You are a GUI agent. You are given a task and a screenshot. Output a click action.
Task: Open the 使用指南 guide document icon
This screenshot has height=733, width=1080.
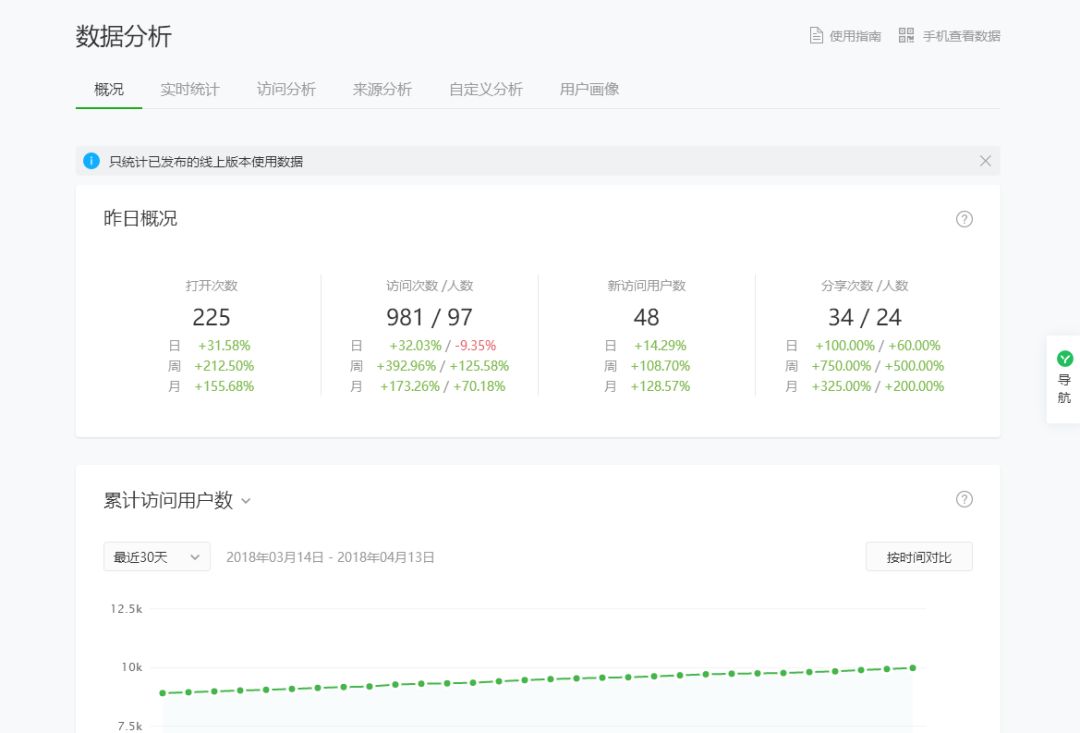816,35
